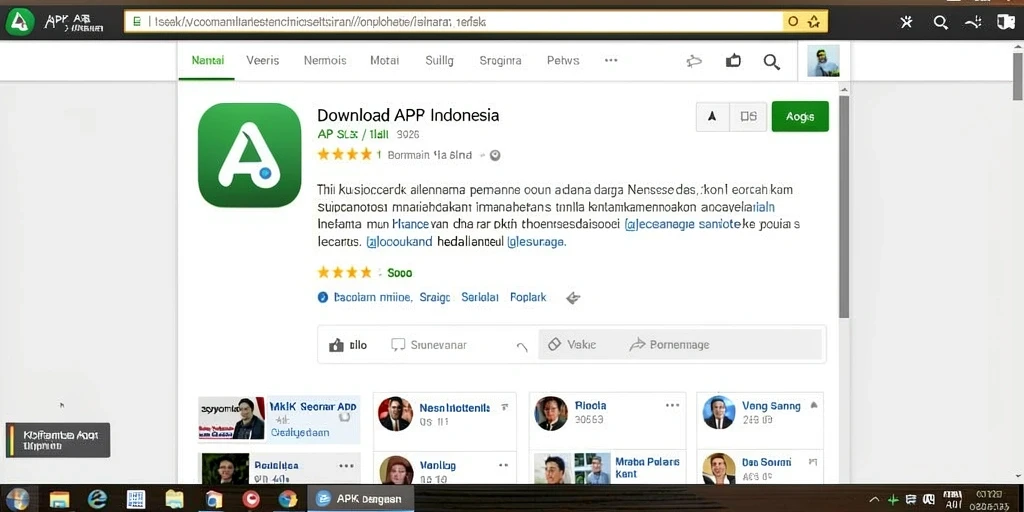
Task: Open the Nesn Iriottenils profile picture
Action: (x=395, y=414)
